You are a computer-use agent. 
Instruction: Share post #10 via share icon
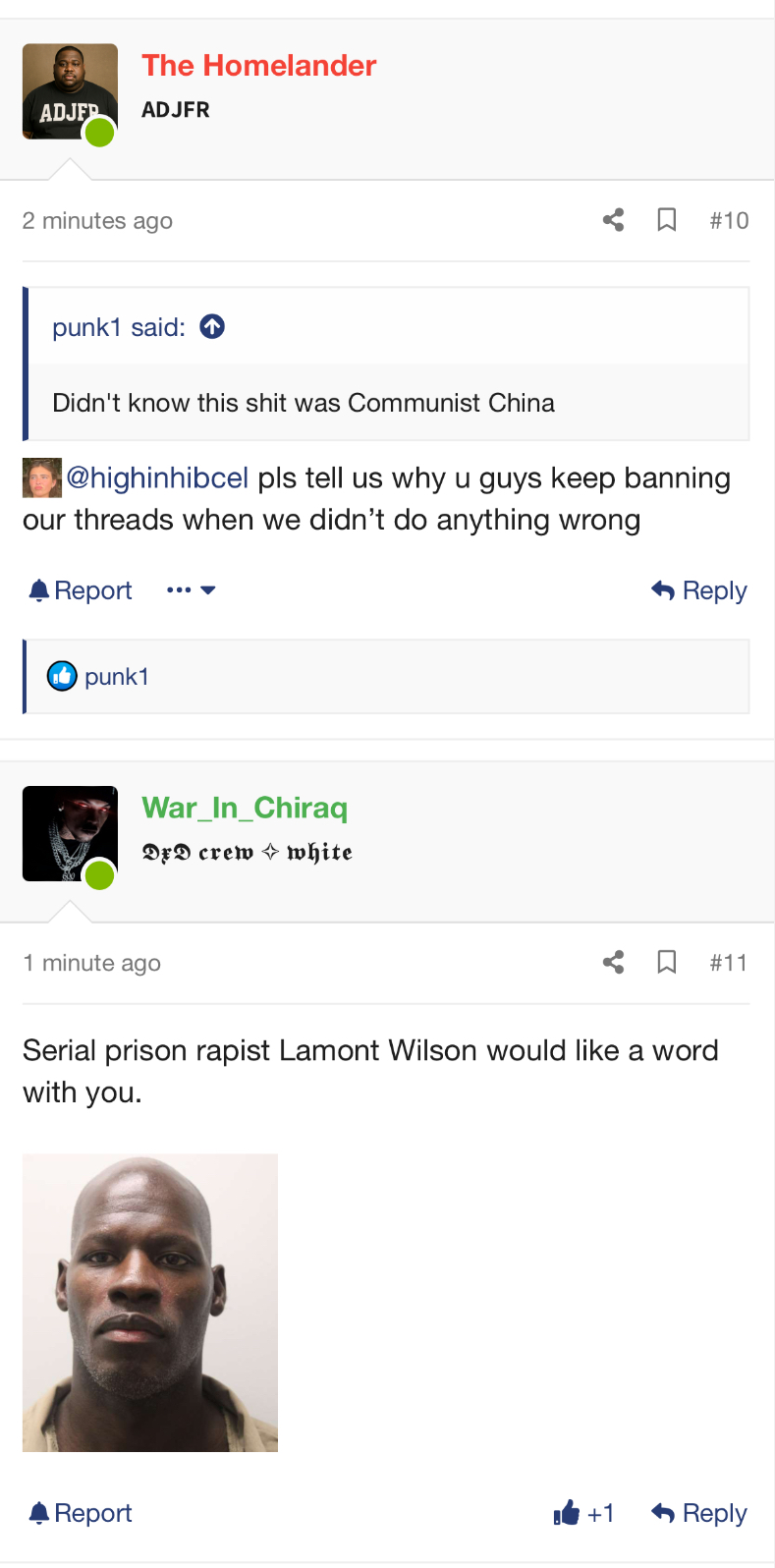point(614,220)
